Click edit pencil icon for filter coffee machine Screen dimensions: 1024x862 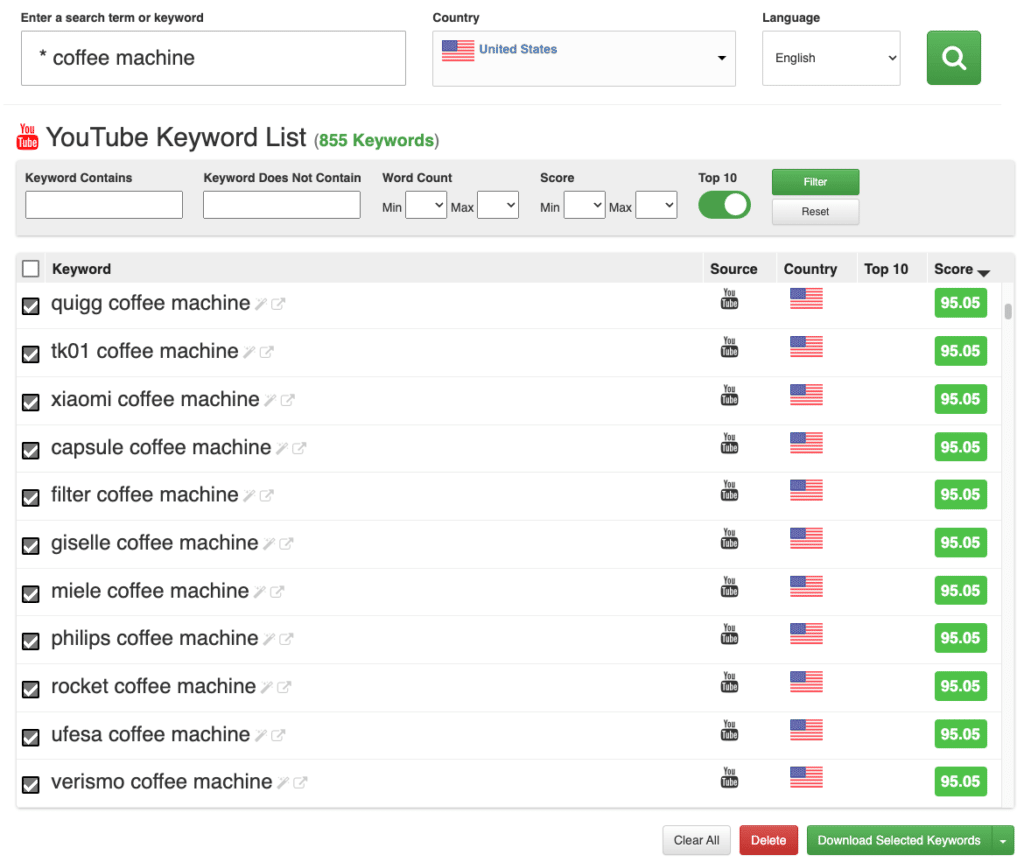click(x=249, y=496)
